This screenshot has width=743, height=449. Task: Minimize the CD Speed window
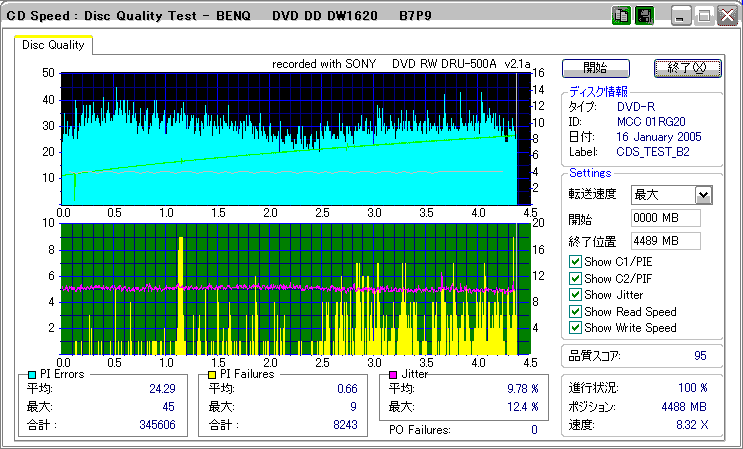[x=682, y=17]
